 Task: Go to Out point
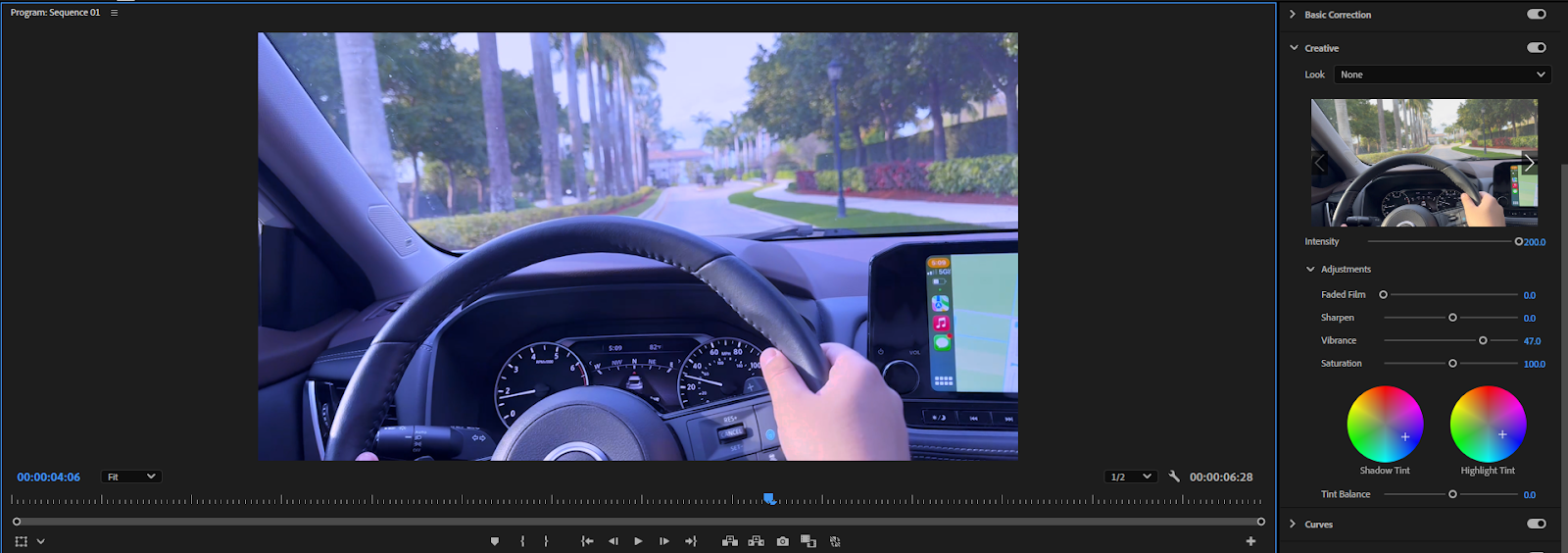pyautogui.click(x=691, y=541)
